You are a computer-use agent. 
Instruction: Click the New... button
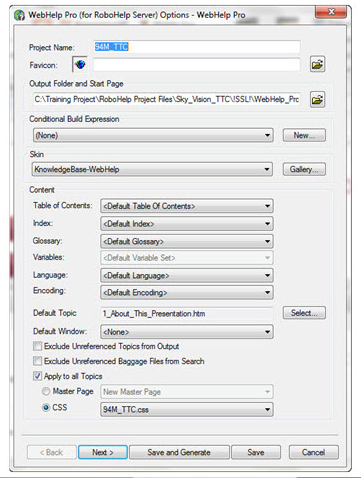[304, 135]
